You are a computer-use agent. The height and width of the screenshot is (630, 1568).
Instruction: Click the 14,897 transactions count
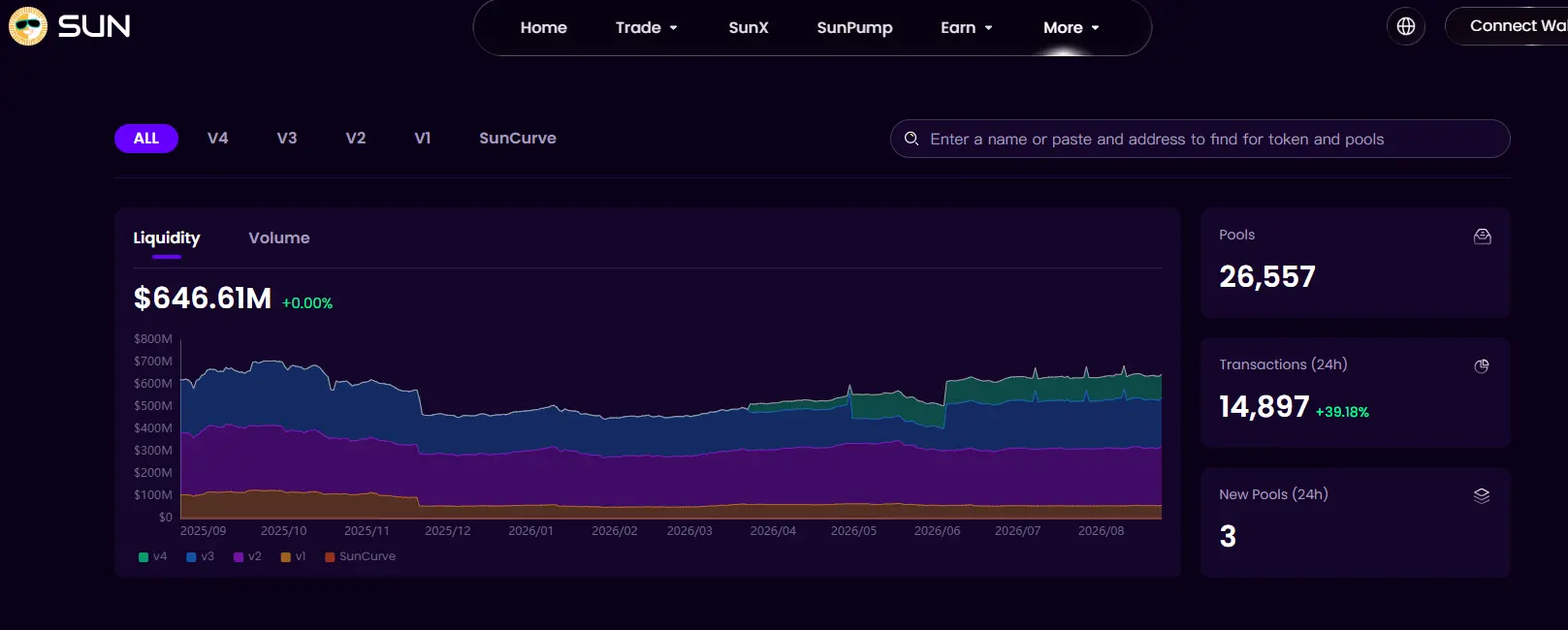(1264, 407)
